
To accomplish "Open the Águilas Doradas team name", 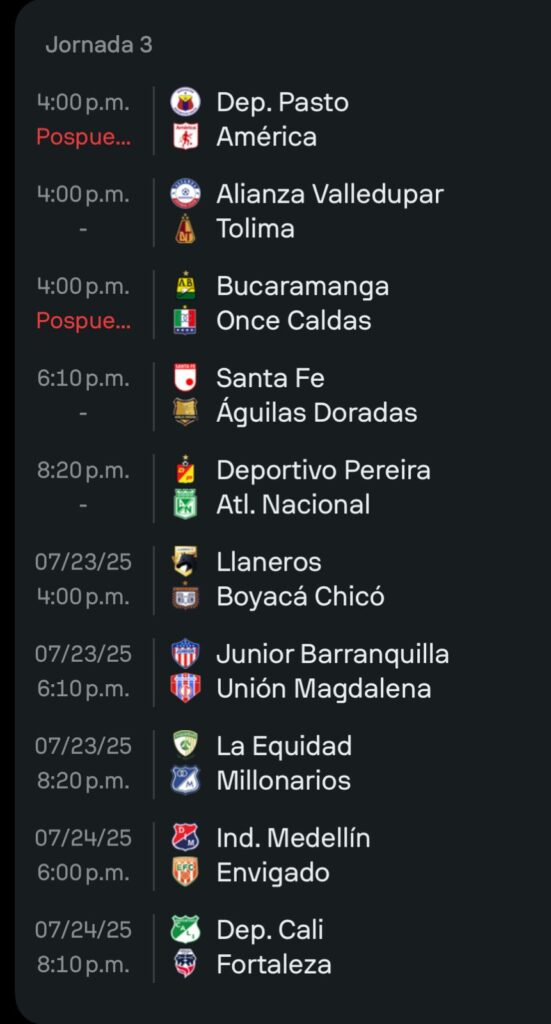I will click(317, 413).
